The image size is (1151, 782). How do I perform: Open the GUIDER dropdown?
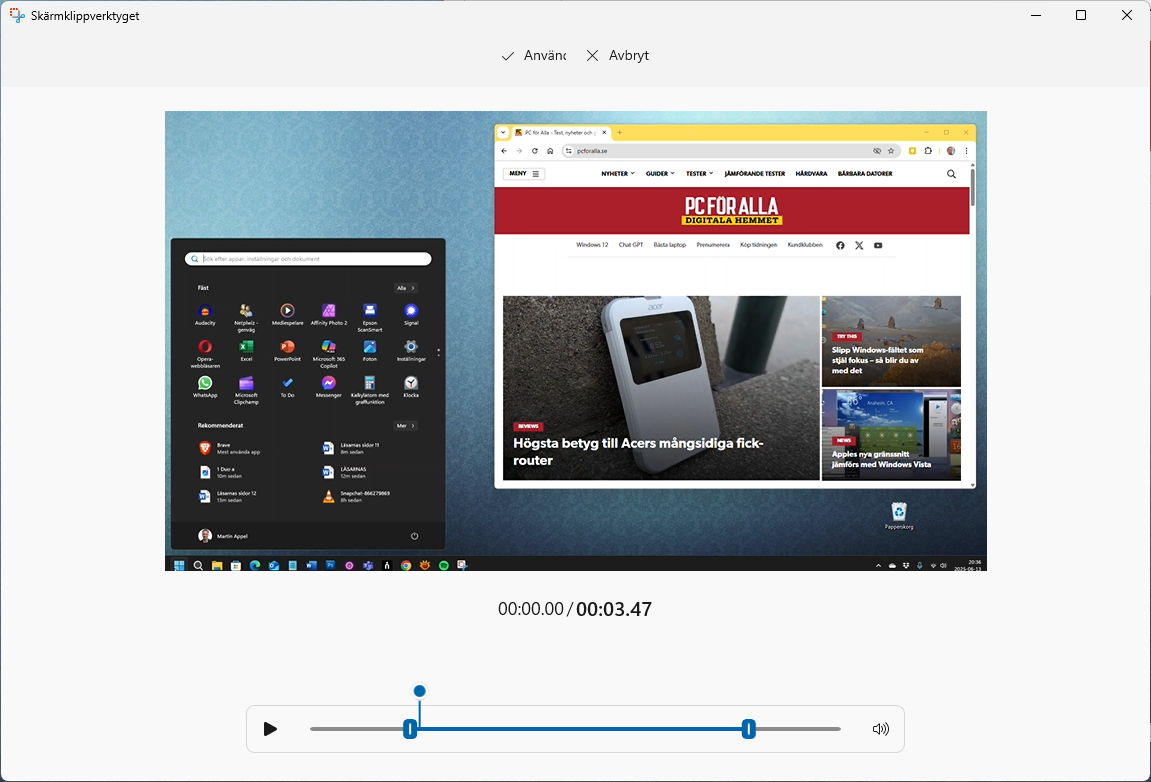660,173
